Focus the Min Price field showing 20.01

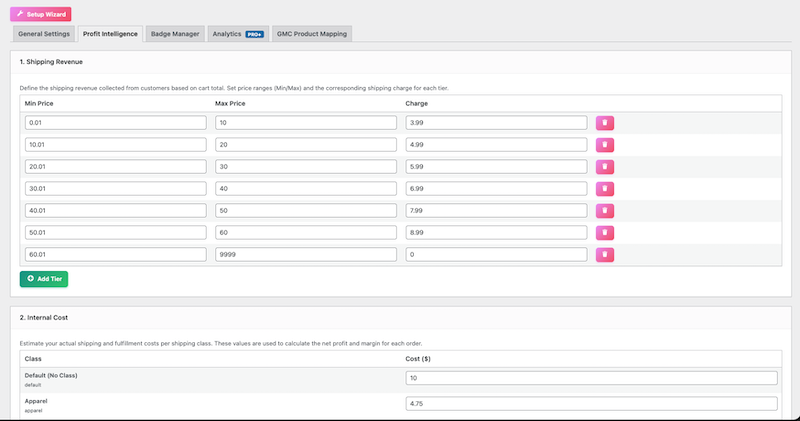(116, 166)
